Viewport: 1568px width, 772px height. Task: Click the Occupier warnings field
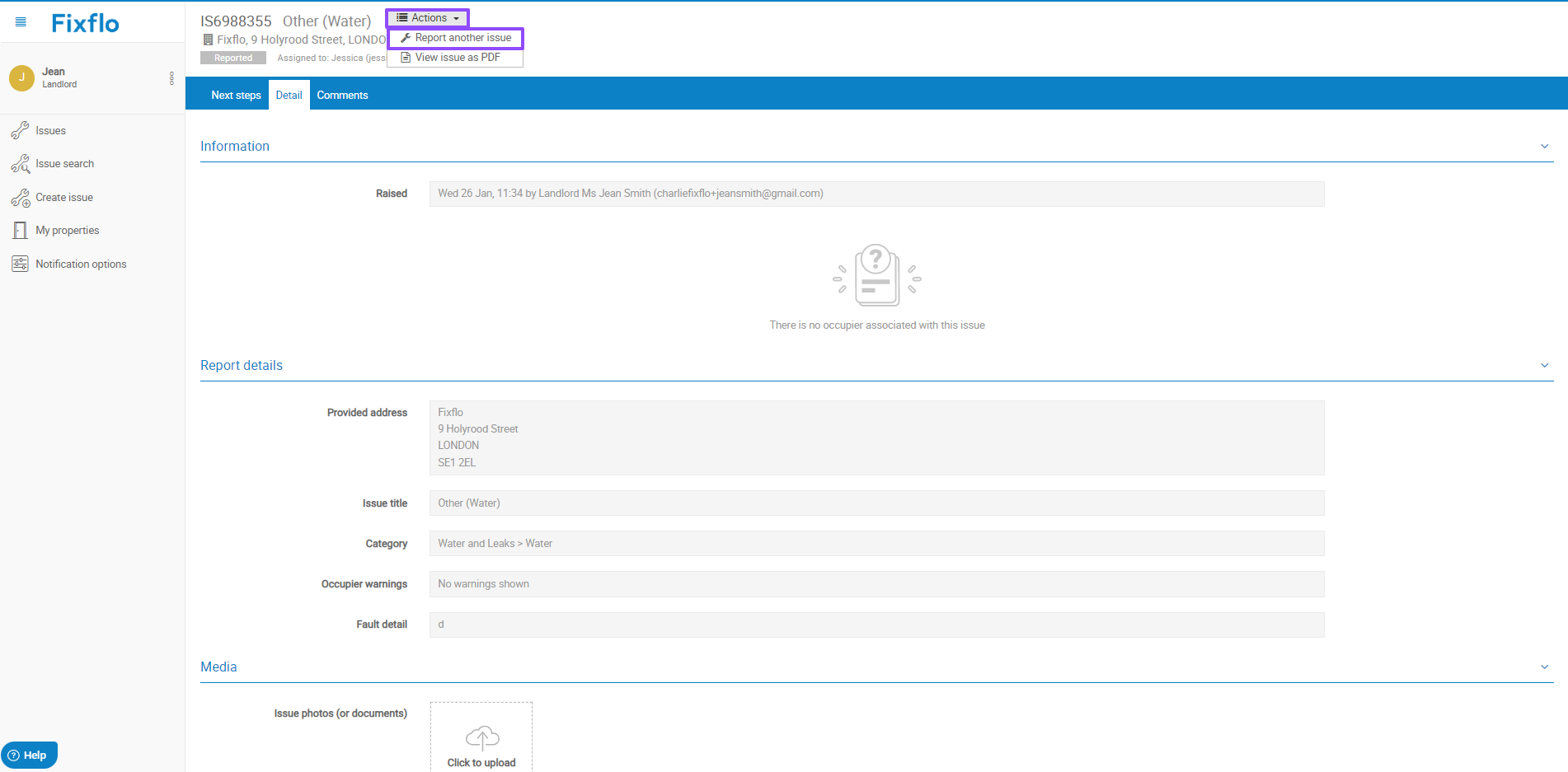click(876, 583)
